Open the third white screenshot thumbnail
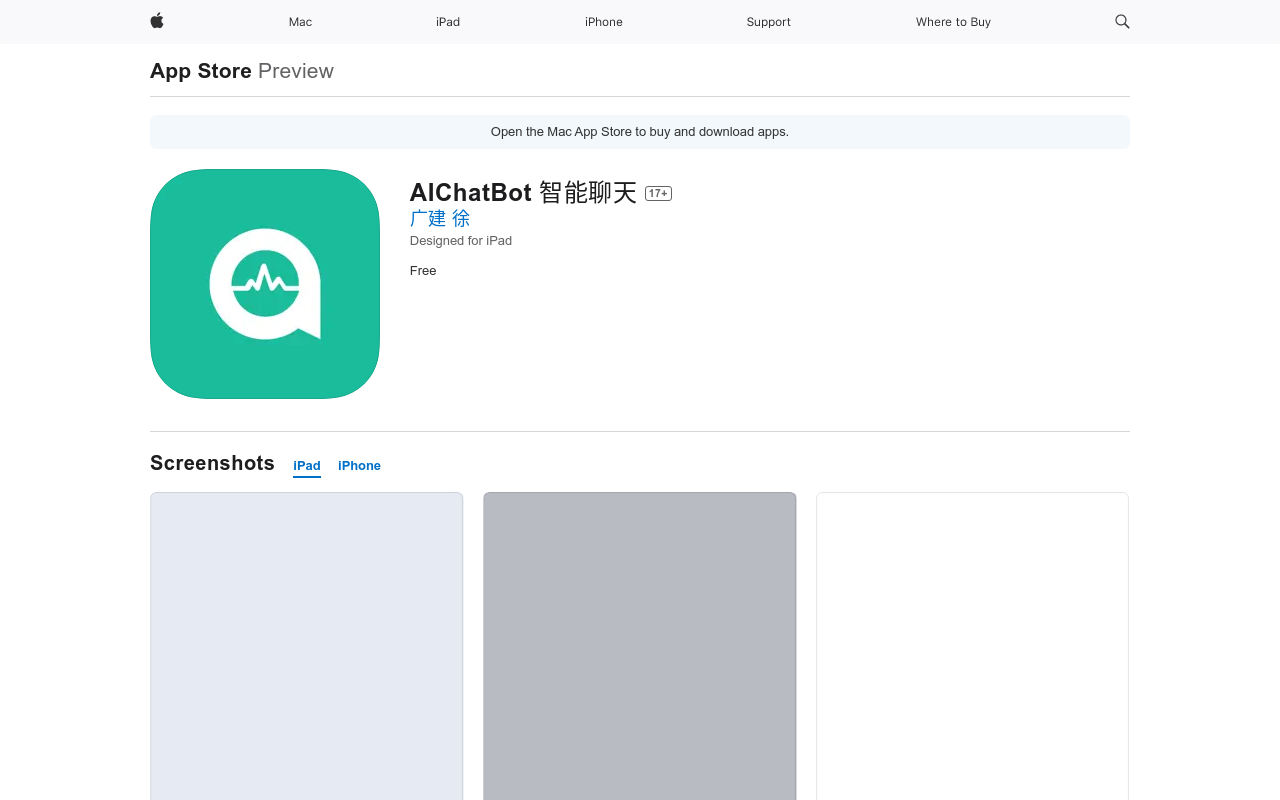The height and width of the screenshot is (800, 1280). coord(972,646)
